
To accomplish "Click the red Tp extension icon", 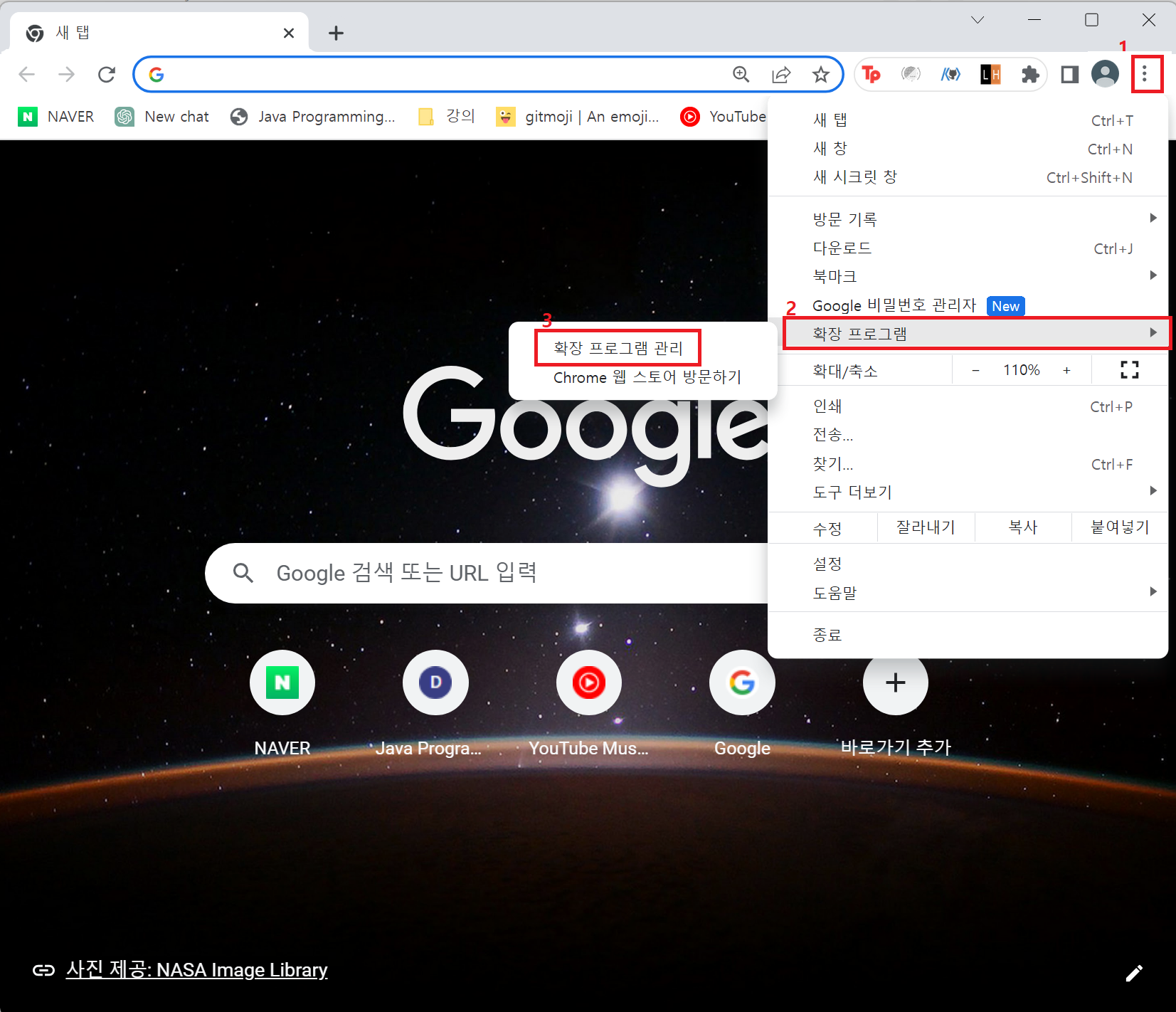I will click(872, 74).
